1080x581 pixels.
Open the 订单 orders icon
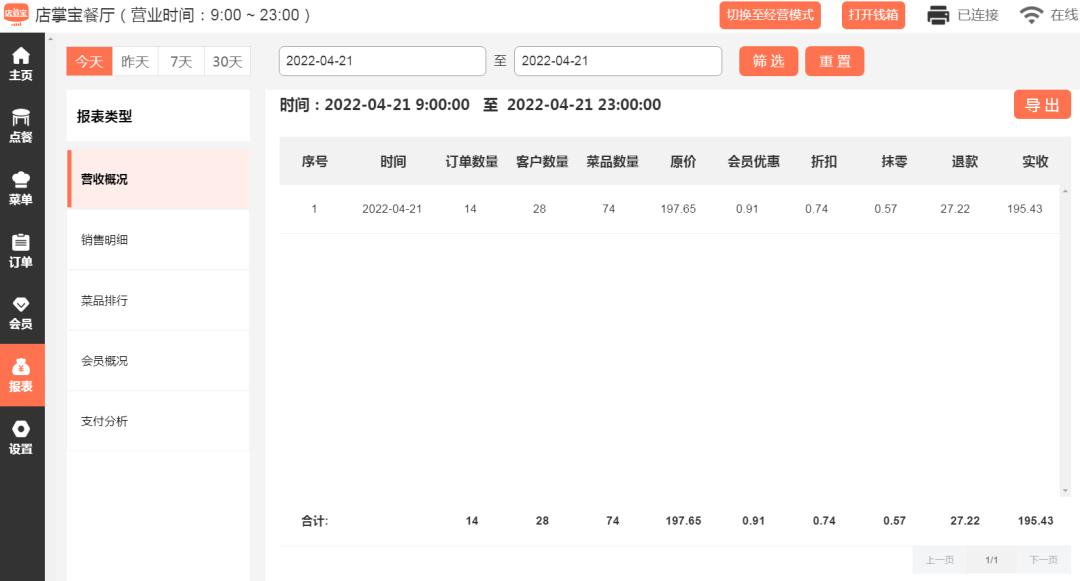click(x=21, y=251)
